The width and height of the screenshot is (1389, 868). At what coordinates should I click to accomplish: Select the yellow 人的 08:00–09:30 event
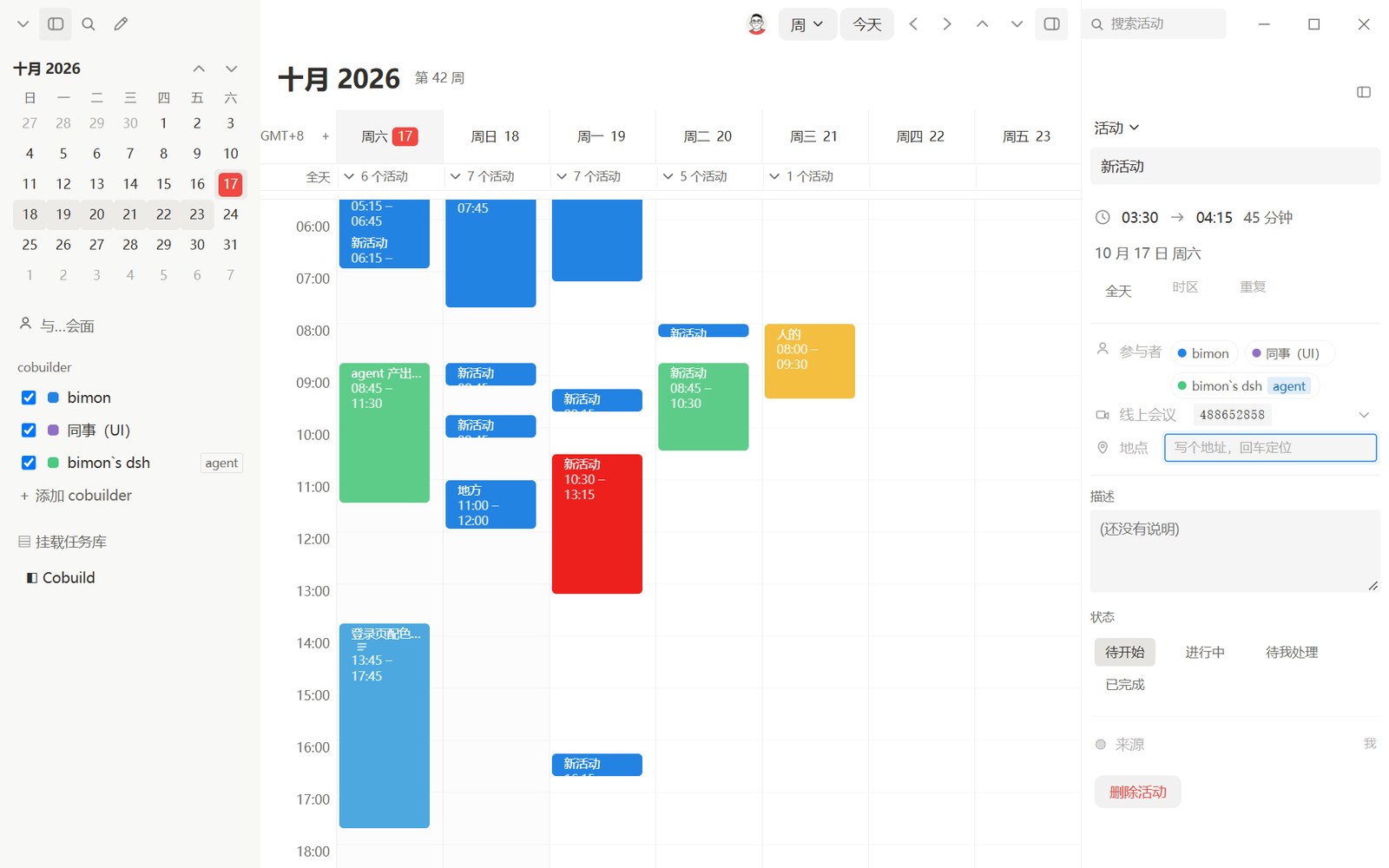click(810, 361)
